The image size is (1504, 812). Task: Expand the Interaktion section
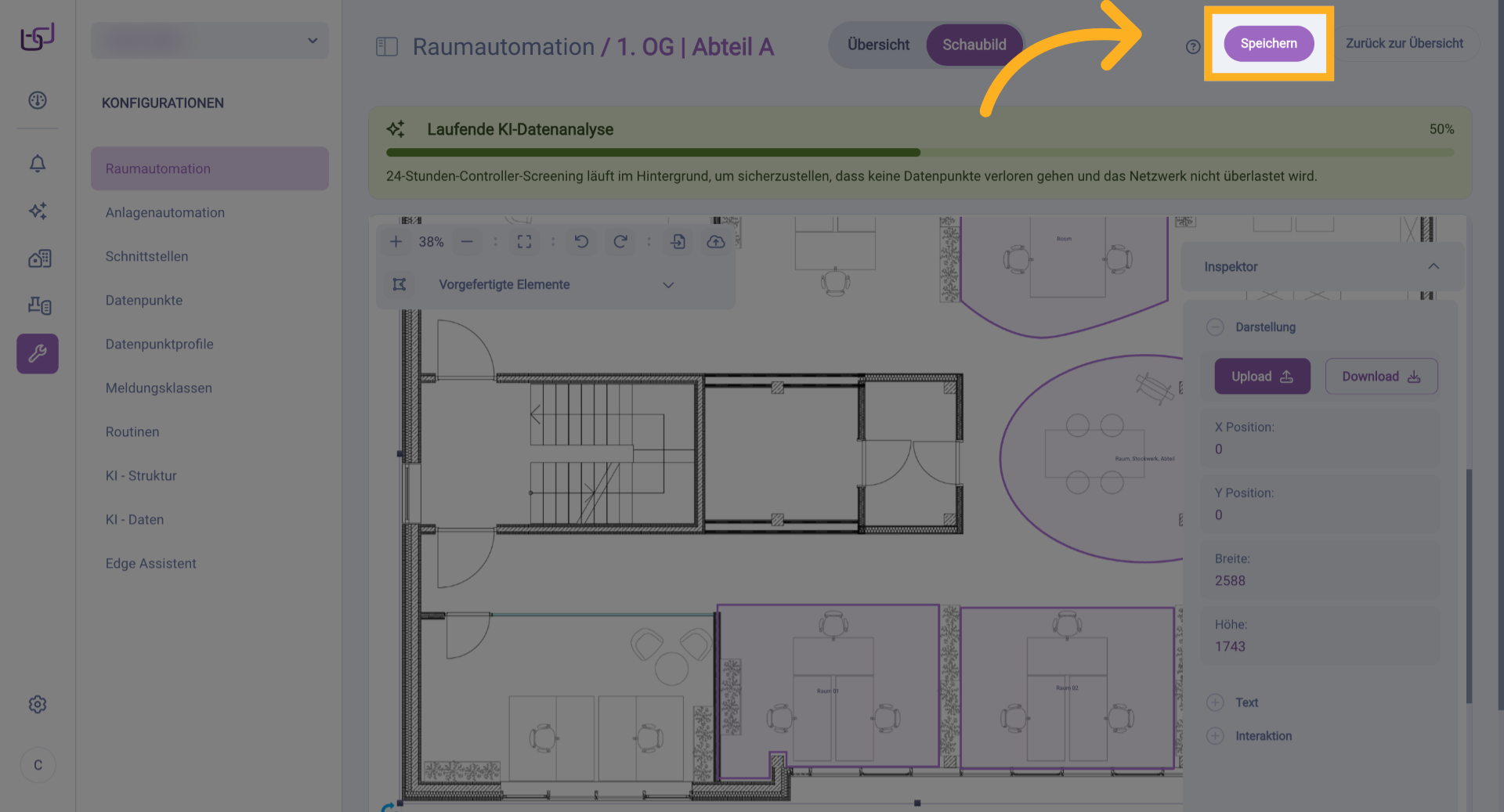tap(1215, 736)
